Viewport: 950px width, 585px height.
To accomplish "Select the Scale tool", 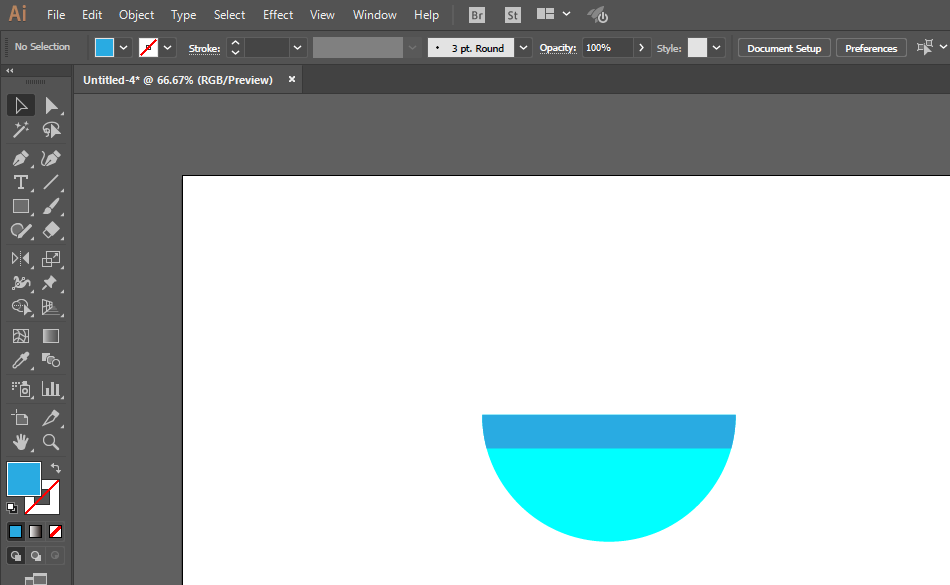I will [51, 259].
